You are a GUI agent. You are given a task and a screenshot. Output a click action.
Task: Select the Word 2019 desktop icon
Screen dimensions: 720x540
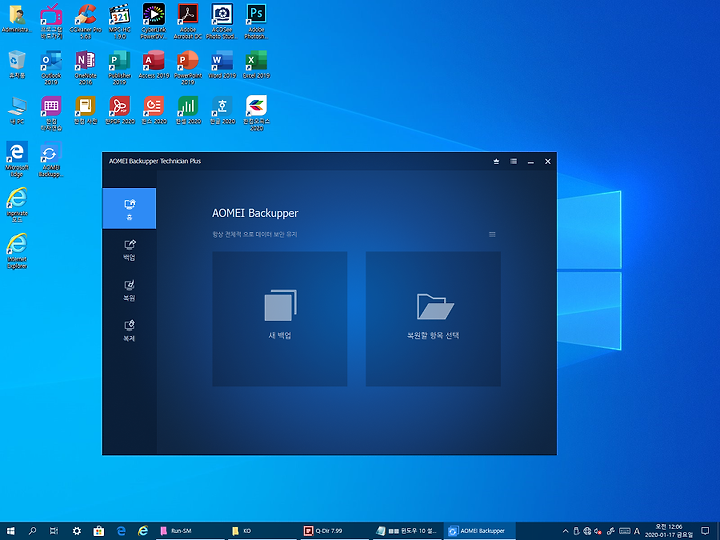(x=222, y=65)
